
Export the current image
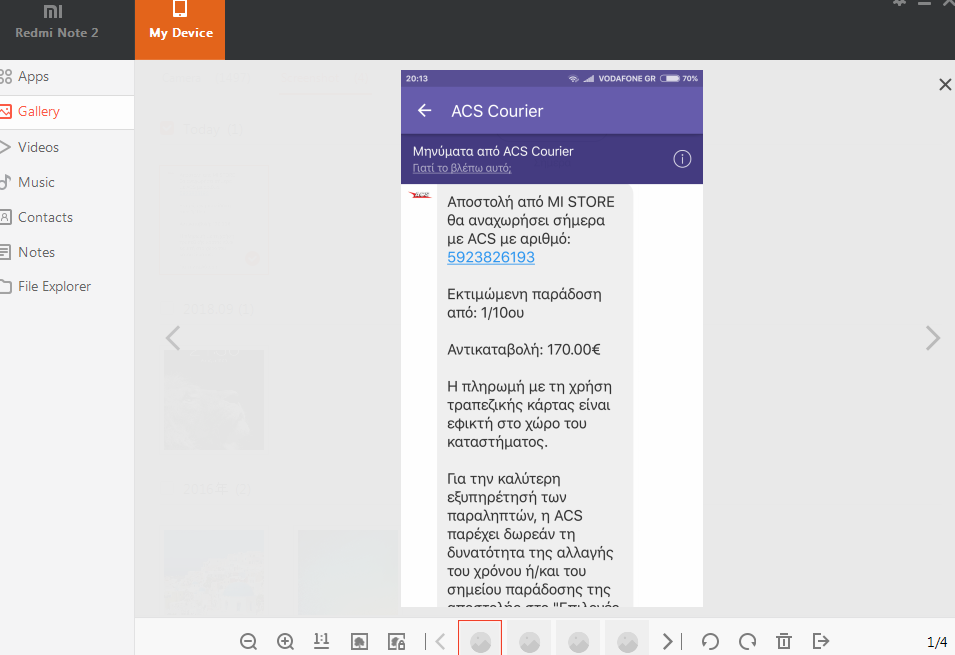821,641
